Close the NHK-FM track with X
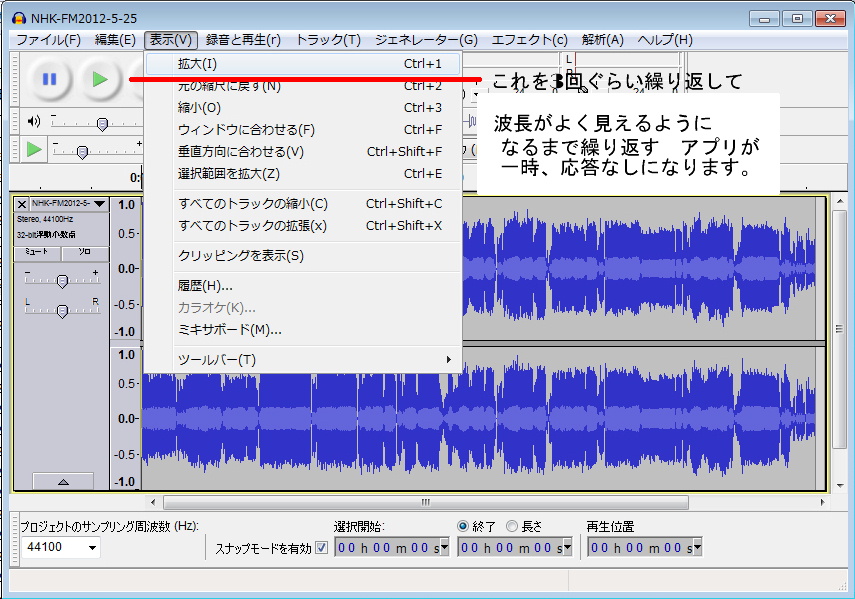This screenshot has height=599, width=855. pos(21,204)
